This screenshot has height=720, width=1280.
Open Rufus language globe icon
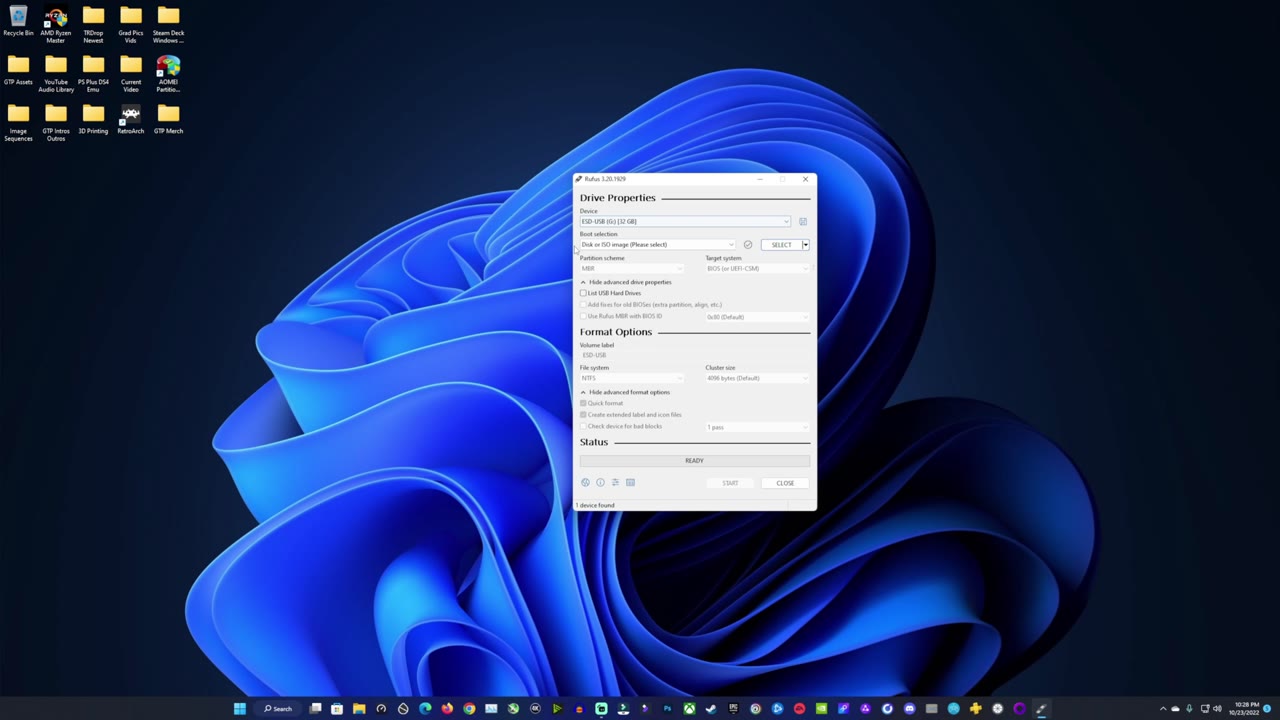[585, 483]
